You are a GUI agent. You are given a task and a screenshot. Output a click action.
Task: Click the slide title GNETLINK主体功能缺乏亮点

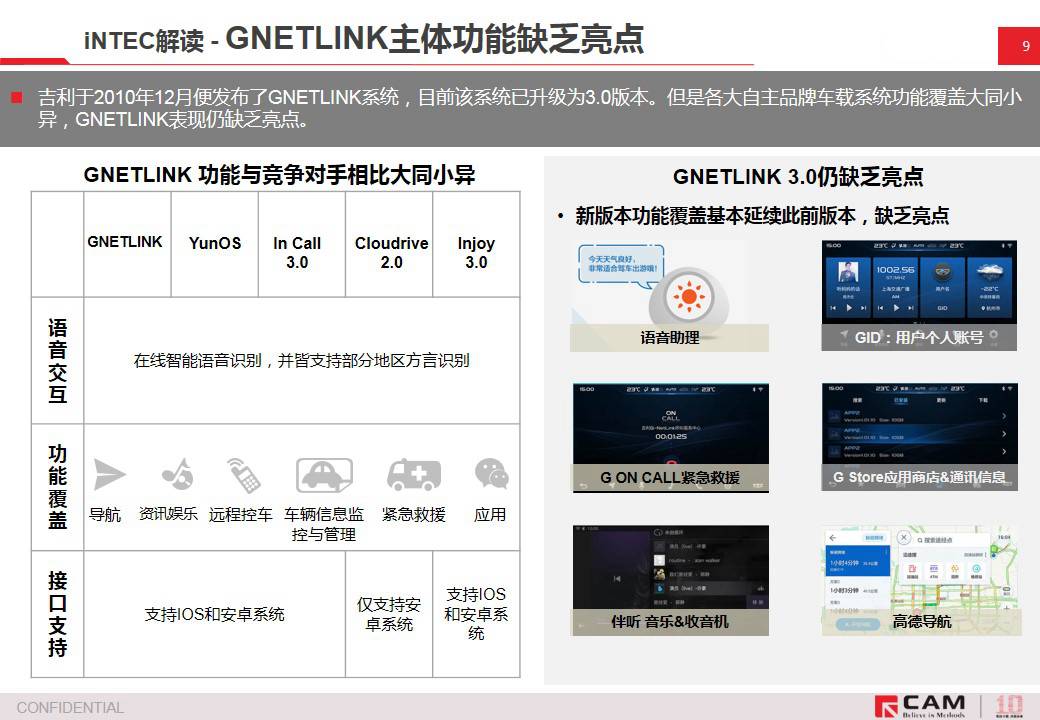tap(434, 38)
